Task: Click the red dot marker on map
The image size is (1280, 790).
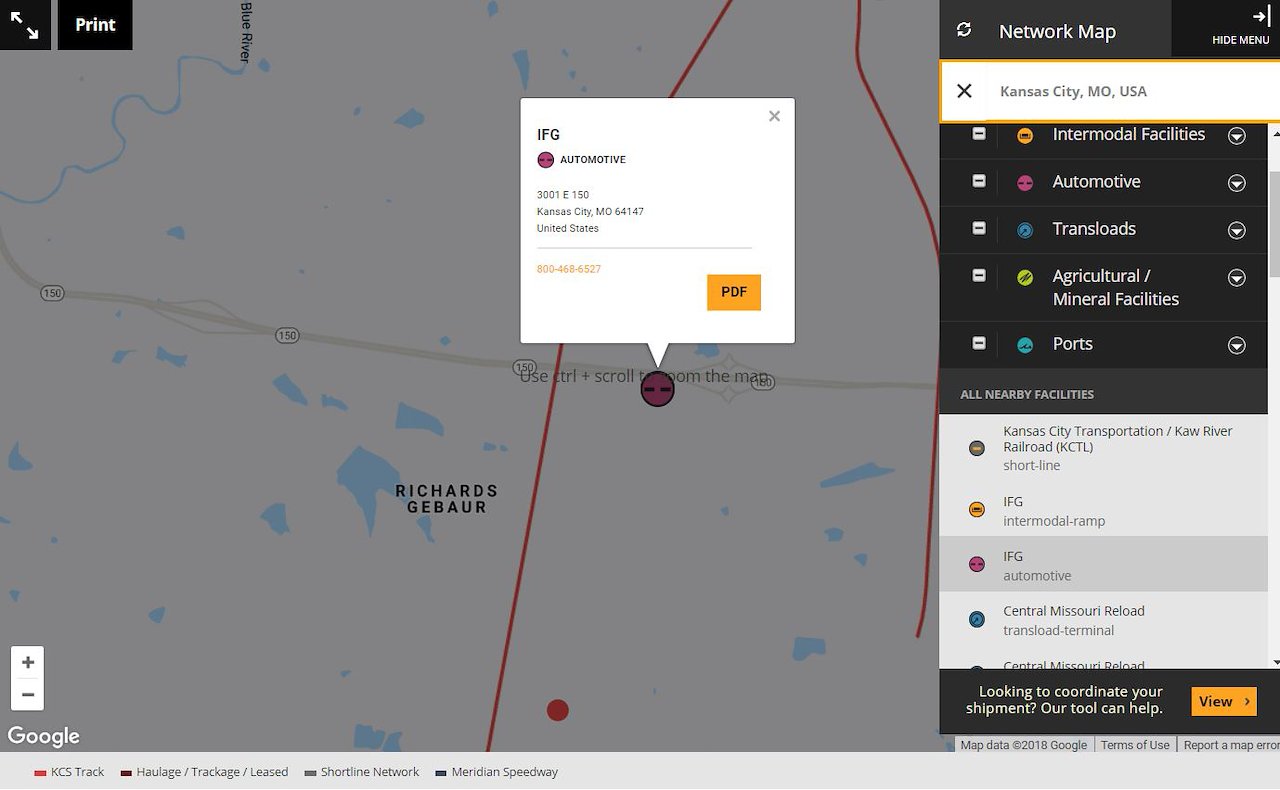Action: tap(558, 710)
